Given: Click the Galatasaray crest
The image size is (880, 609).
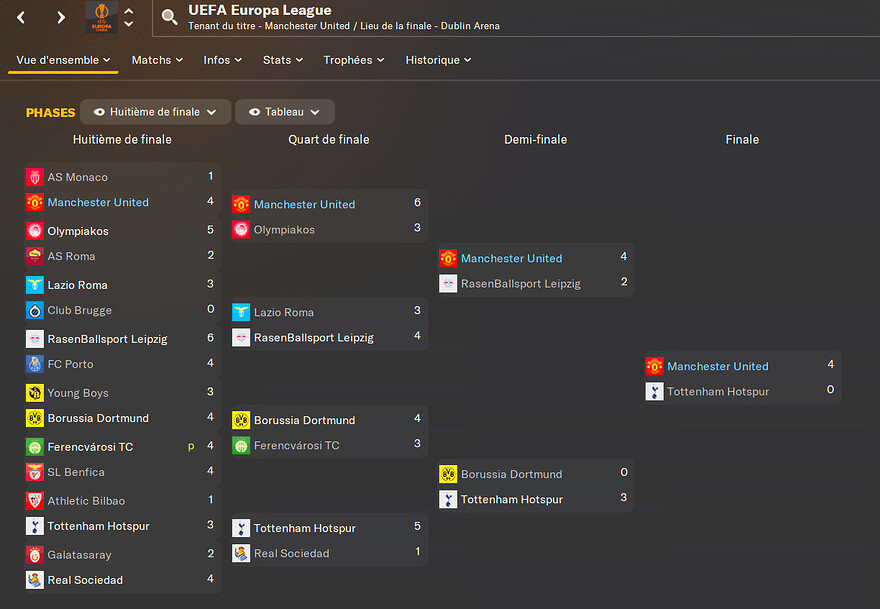Looking at the screenshot, I should 35,554.
